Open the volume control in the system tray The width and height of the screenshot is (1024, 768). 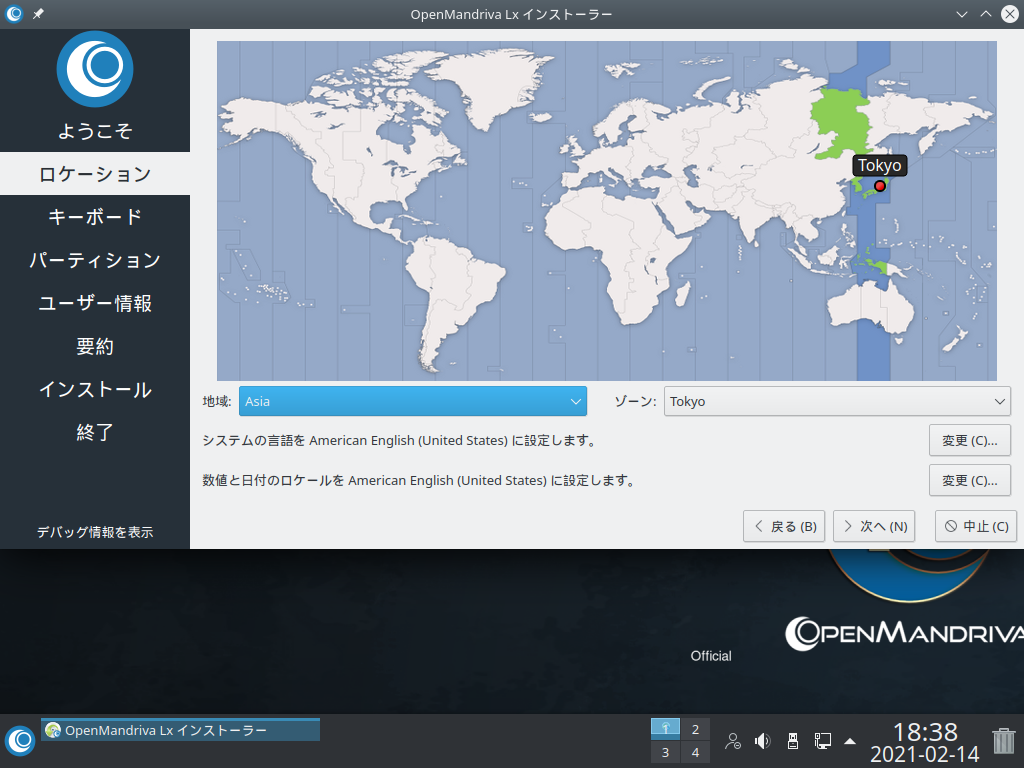click(x=762, y=741)
